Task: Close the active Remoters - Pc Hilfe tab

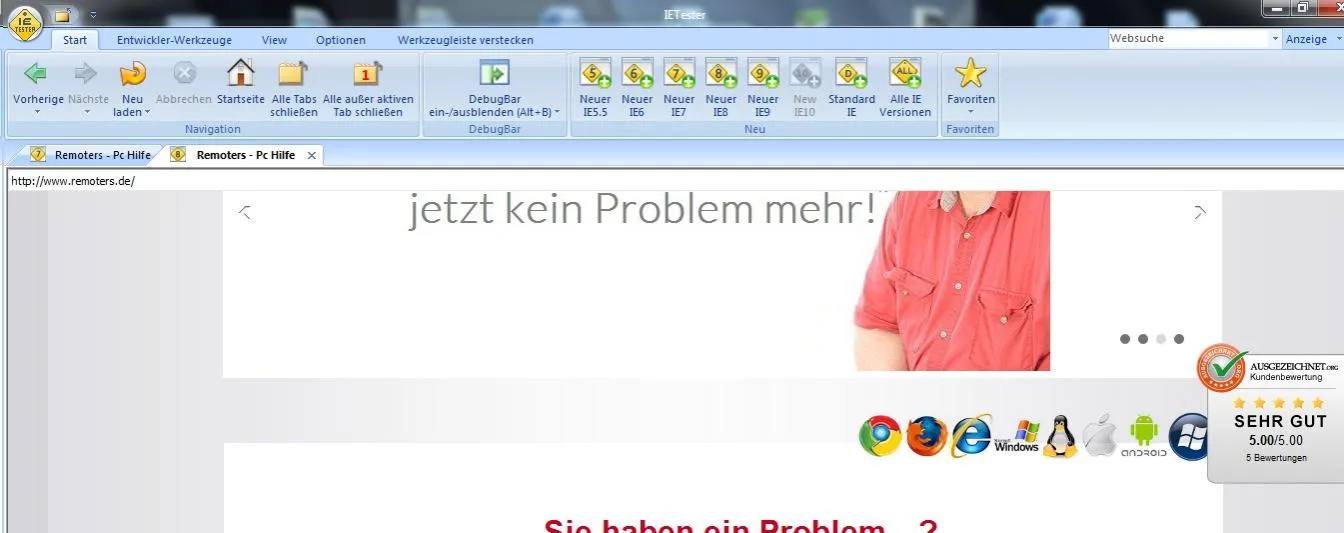Action: click(311, 155)
